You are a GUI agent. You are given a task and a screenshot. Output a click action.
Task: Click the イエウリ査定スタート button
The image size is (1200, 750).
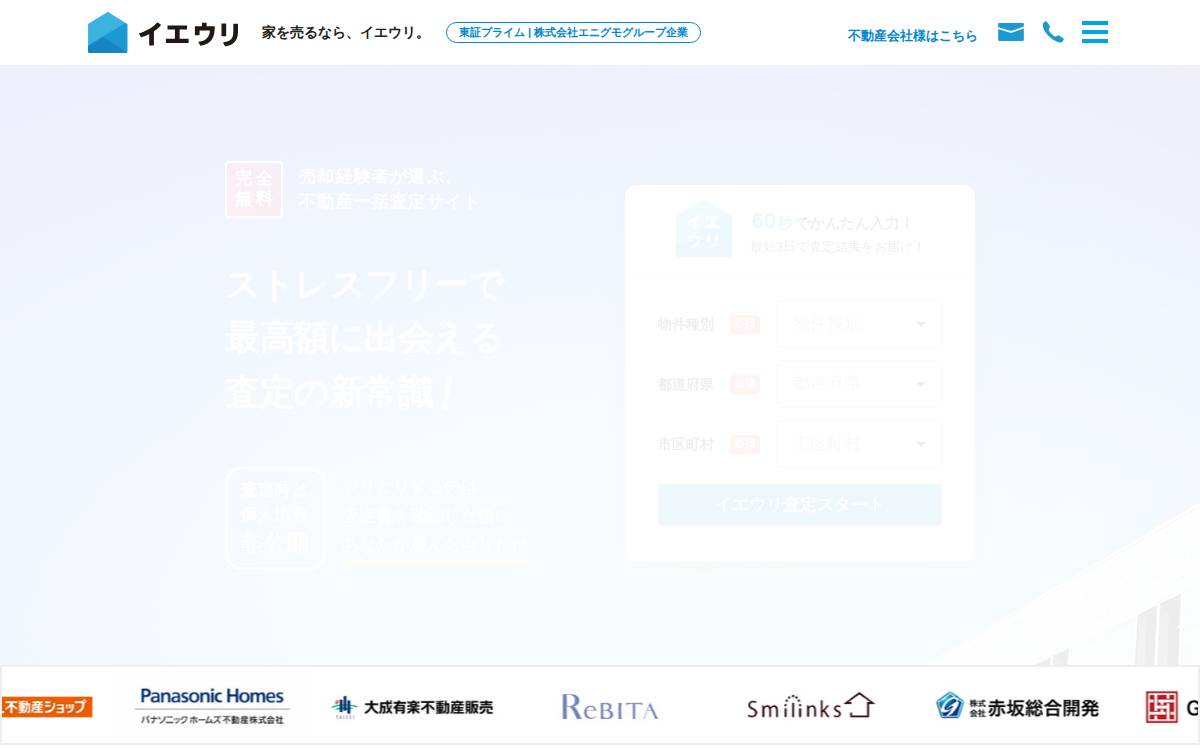[800, 505]
